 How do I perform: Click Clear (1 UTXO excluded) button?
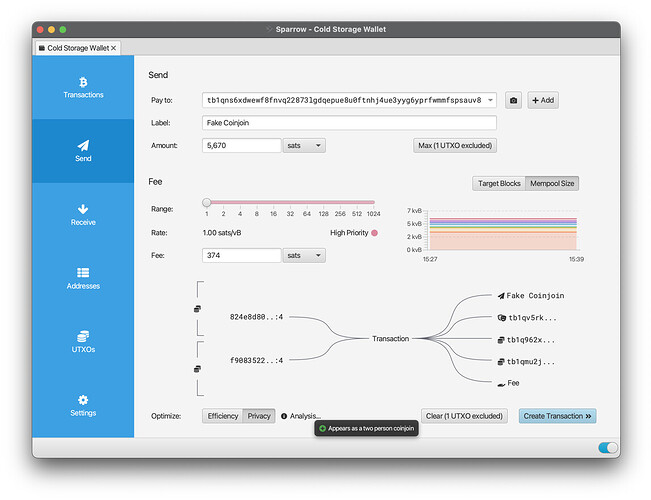click(x=464, y=416)
